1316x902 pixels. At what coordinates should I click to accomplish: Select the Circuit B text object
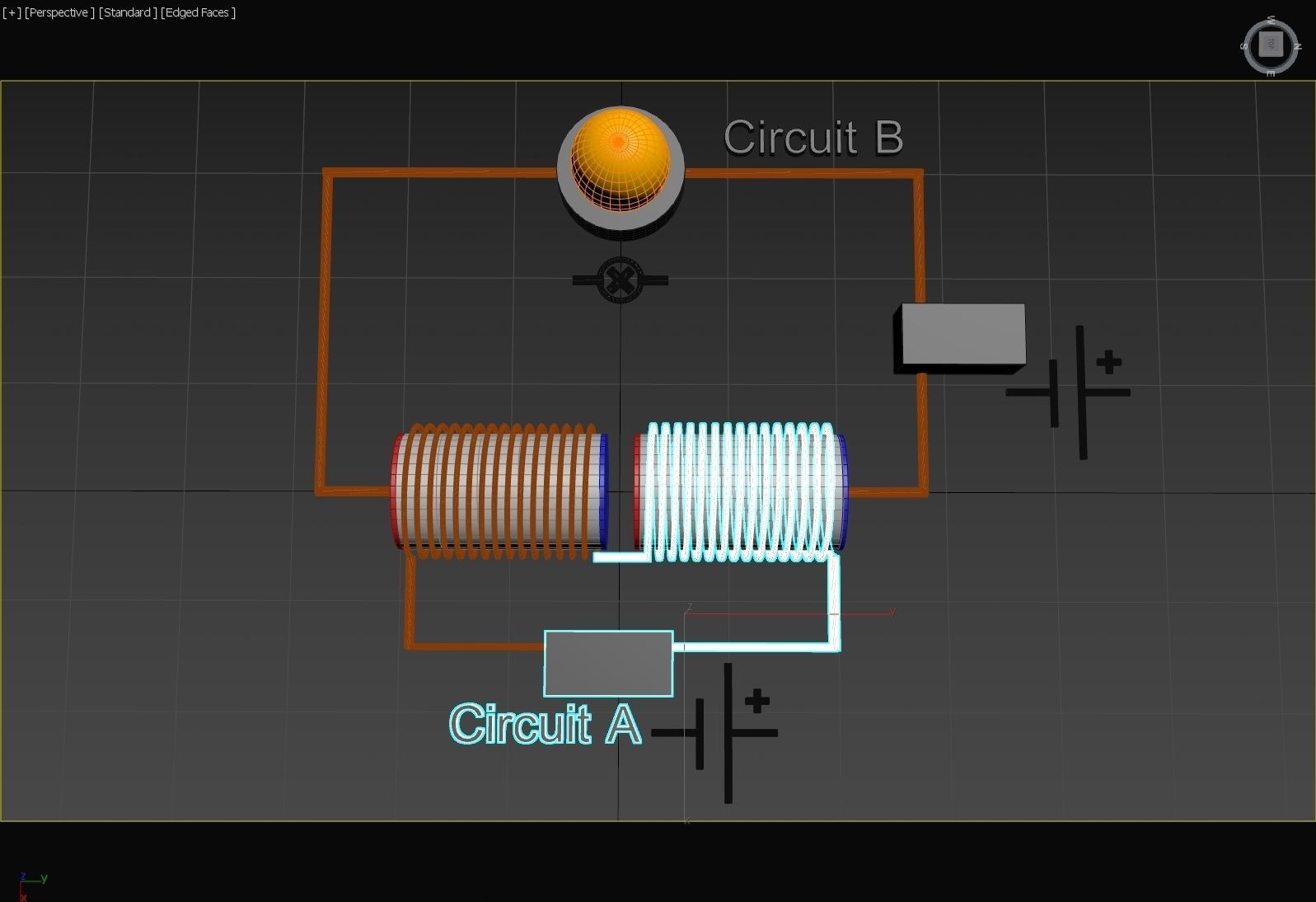point(813,138)
